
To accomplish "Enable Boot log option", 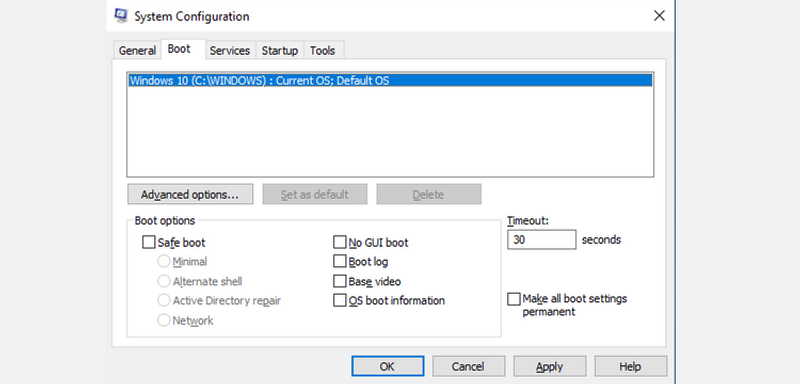I will tap(339, 262).
